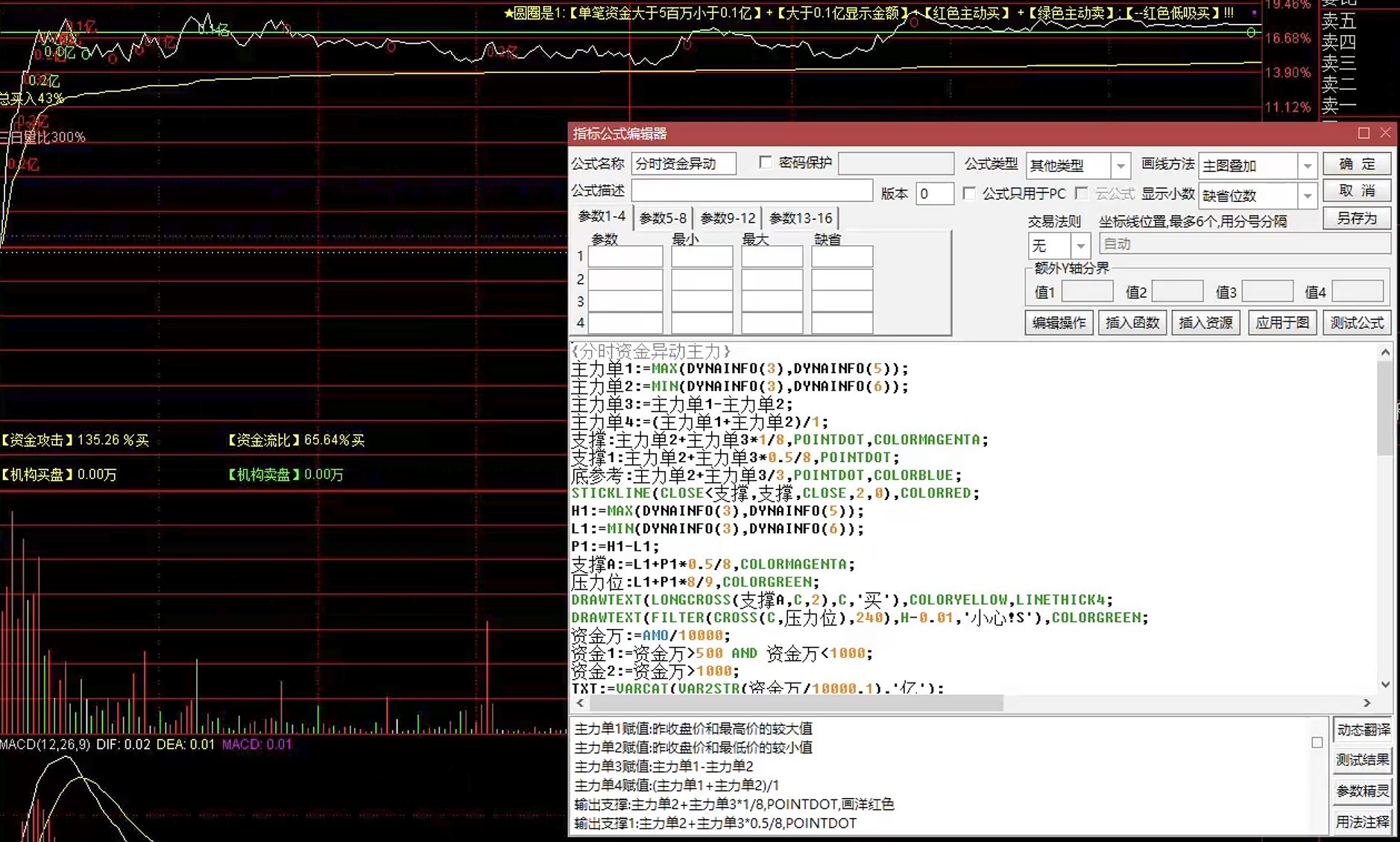Open 编辑操作 menu button
Screen dimensions: 1400x842
coord(1059,323)
